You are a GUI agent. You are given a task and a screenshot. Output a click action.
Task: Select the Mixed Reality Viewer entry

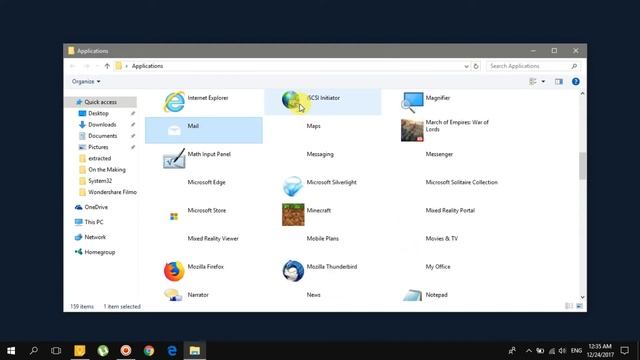pos(213,239)
